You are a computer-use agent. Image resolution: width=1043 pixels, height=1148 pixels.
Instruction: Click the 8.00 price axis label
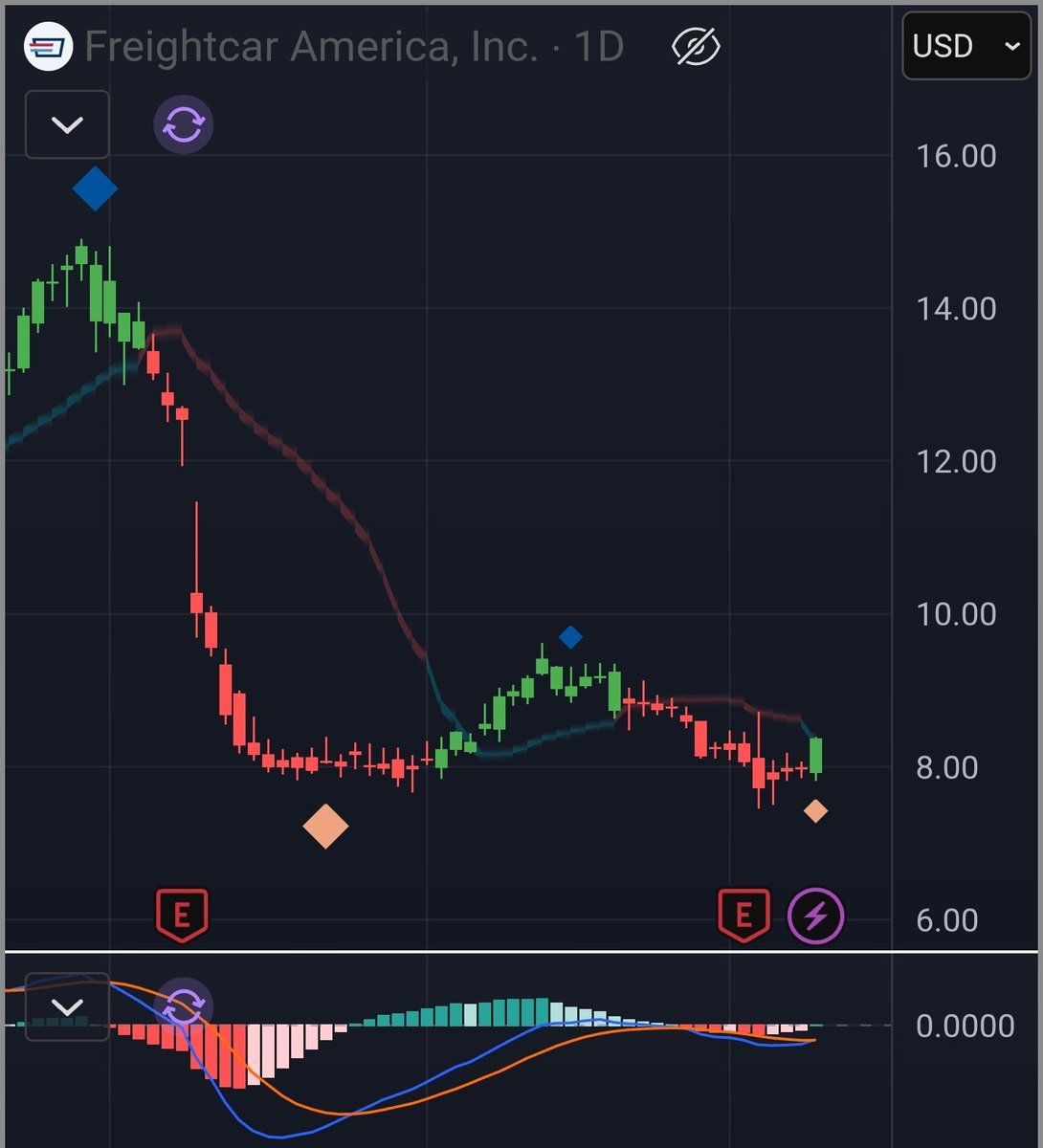pyautogui.click(x=947, y=767)
